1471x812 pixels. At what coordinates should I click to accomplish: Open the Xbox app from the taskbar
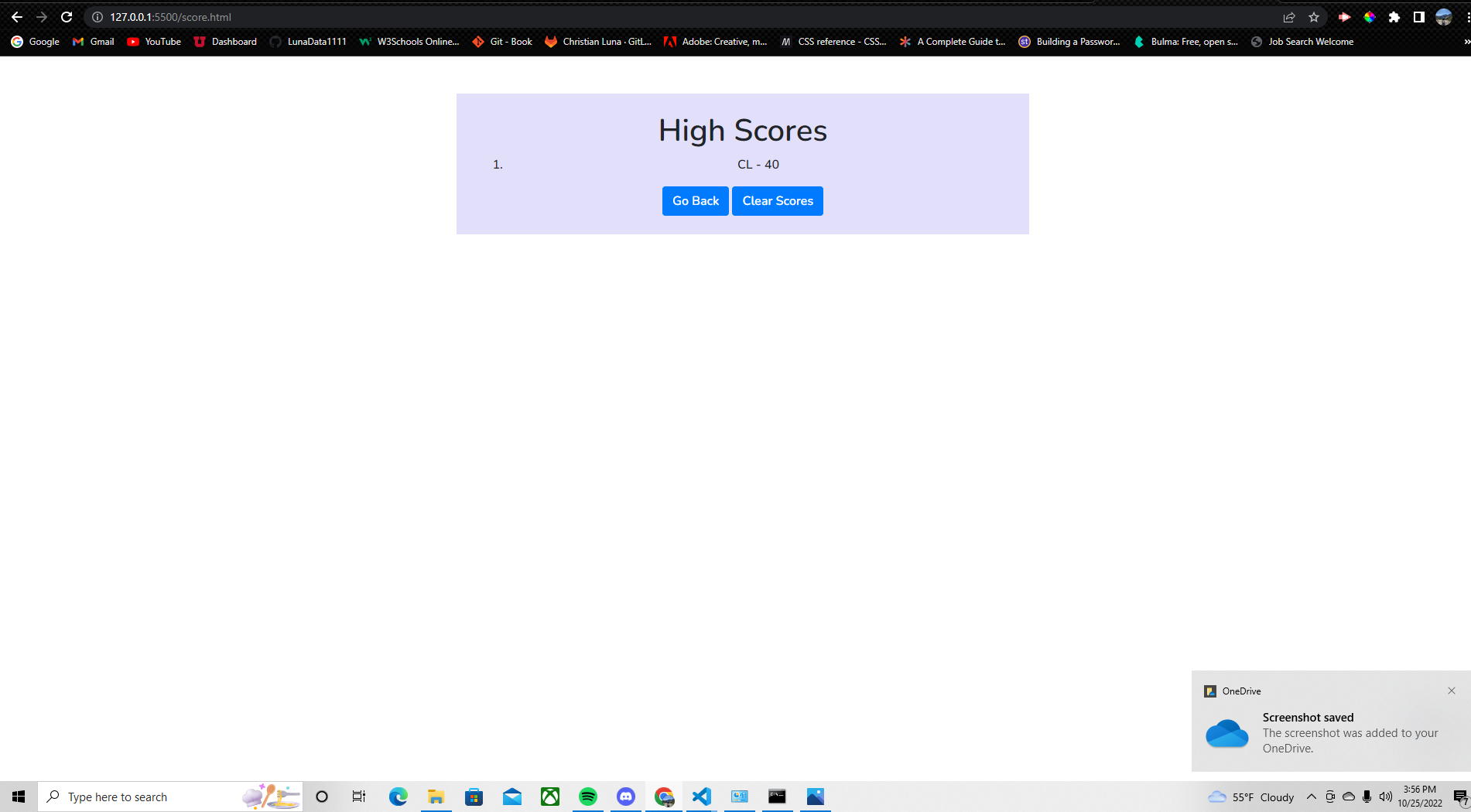pos(550,797)
